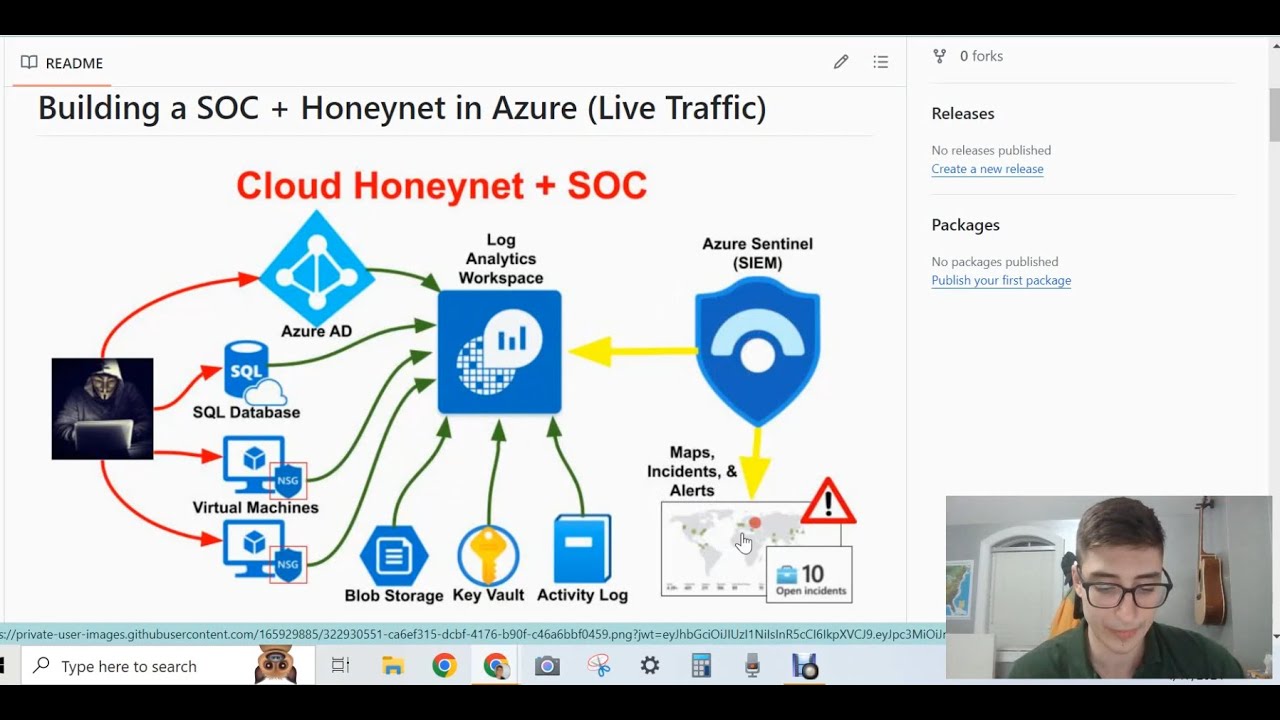The image size is (1280, 720).
Task: Click the owl icon in search box
Action: [x=275, y=665]
